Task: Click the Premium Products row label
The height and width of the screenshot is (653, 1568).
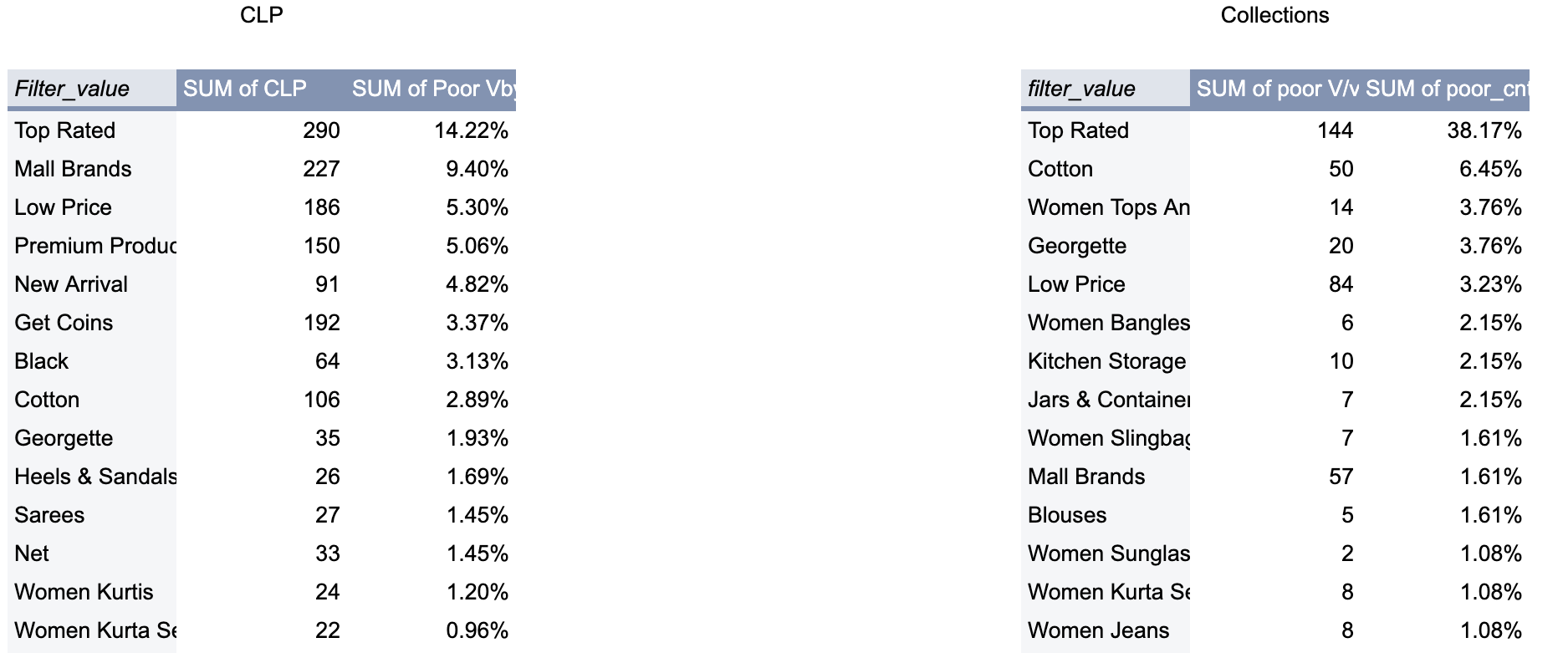Action: [x=95, y=246]
